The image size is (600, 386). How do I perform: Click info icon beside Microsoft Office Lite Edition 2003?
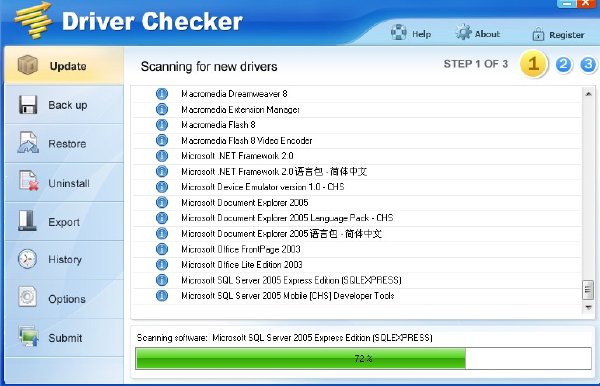[162, 264]
